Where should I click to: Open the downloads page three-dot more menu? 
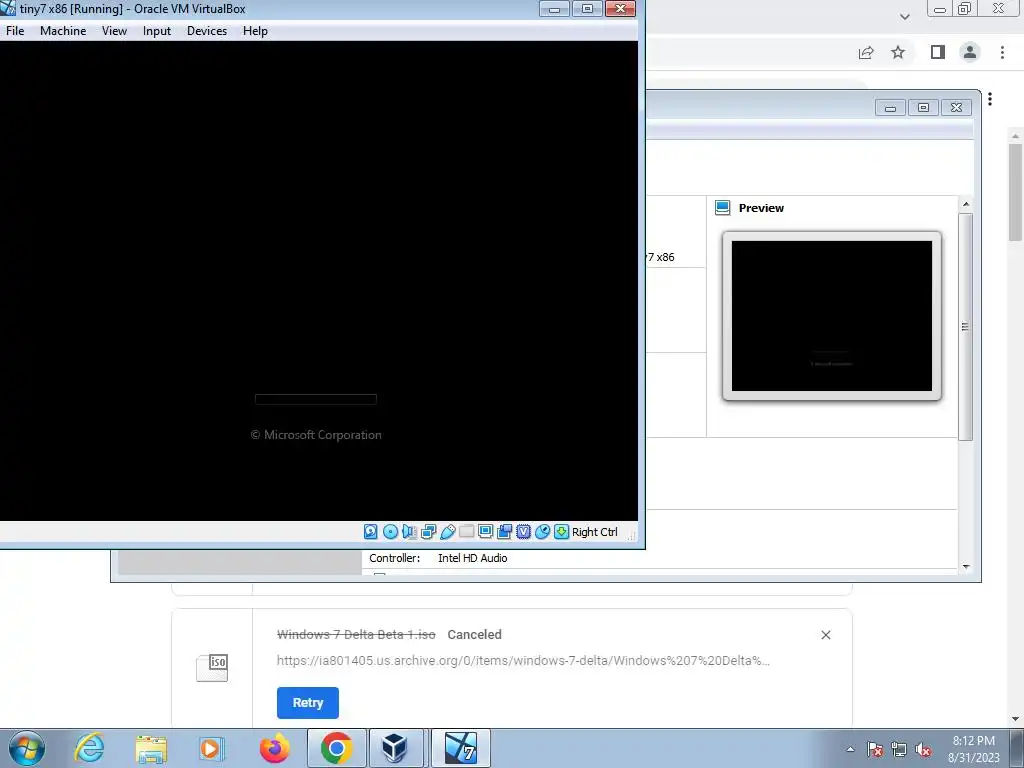(990, 99)
